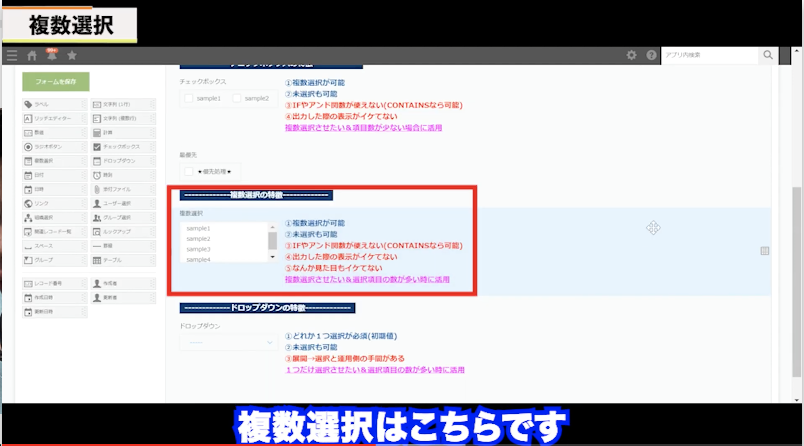Screen dimensions: 804x446
Task: Select sample1 in the 複数選択 list
Action: coord(198,229)
